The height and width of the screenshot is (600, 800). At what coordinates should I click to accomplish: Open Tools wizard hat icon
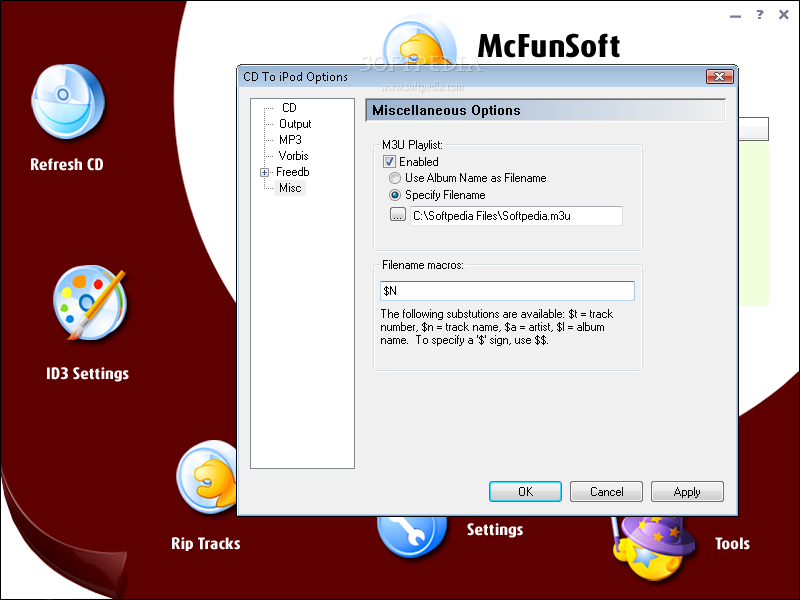click(653, 548)
